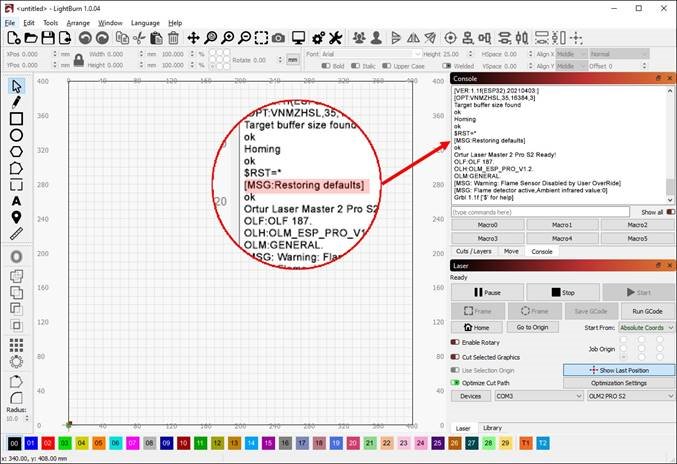Click the Show Last Position button
This screenshot has width=677, height=464.
[x=619, y=370]
